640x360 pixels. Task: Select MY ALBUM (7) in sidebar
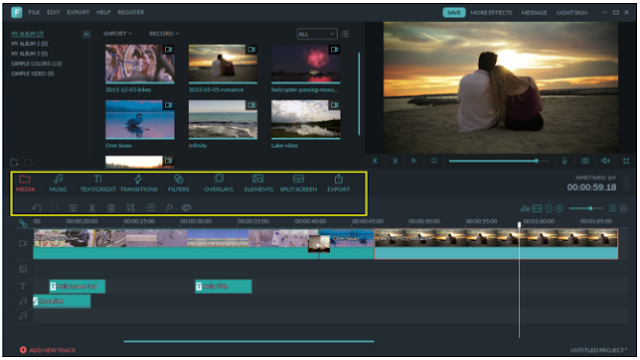click(x=27, y=33)
